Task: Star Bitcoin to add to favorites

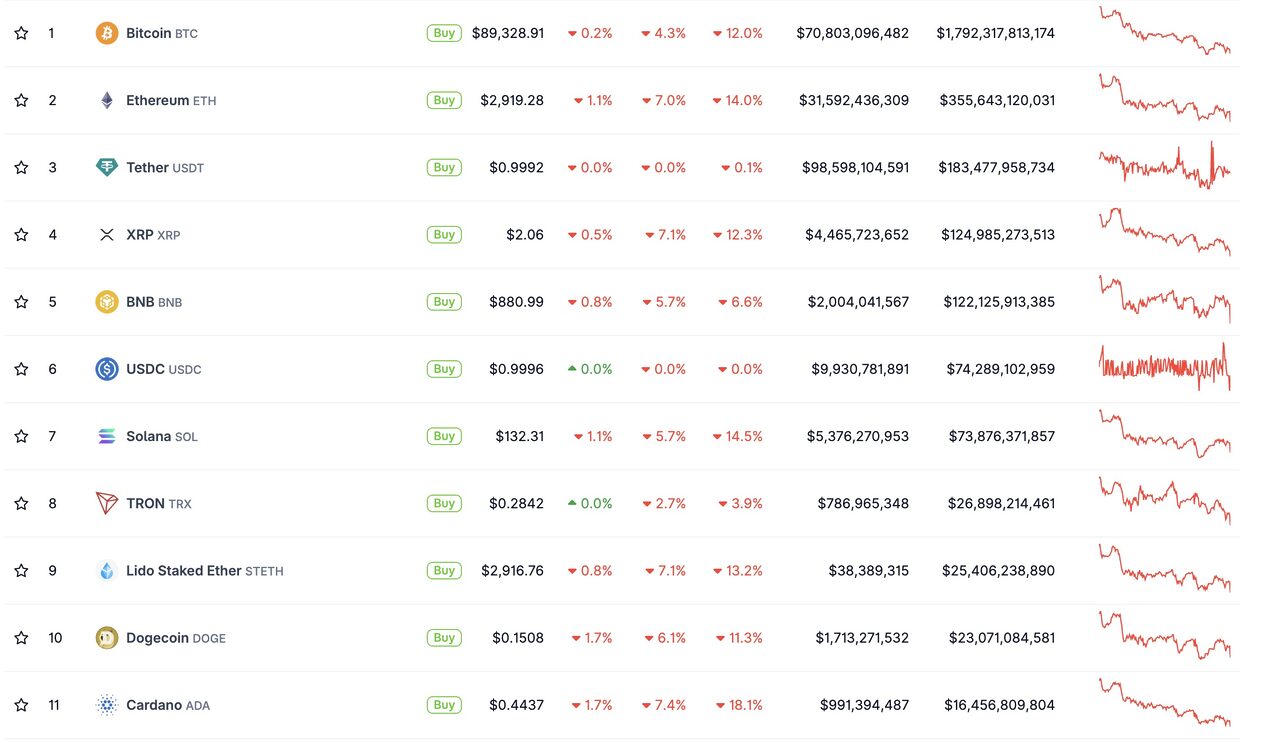Action: tap(21, 33)
